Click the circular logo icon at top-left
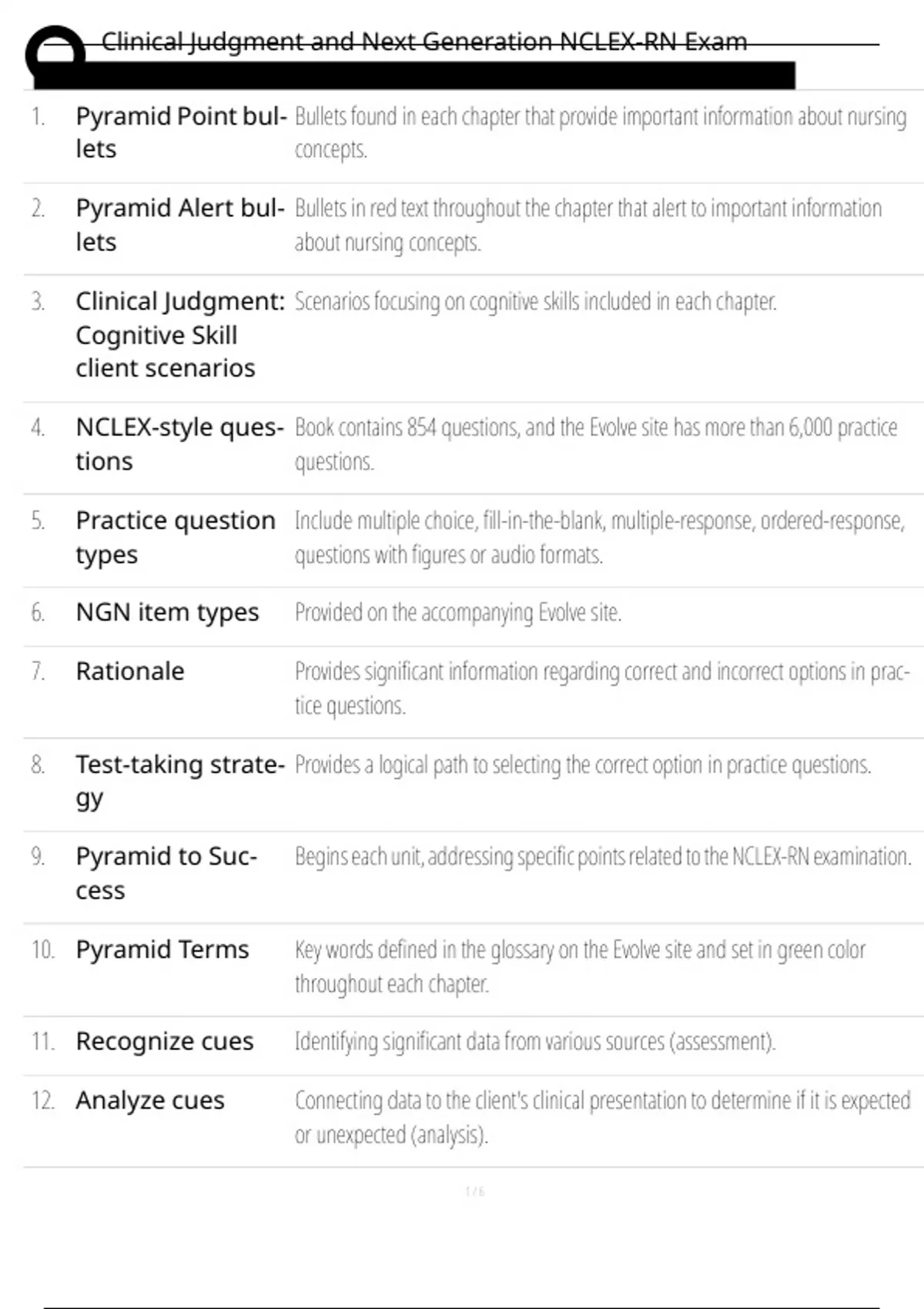The height and width of the screenshot is (1309, 924). point(55,52)
